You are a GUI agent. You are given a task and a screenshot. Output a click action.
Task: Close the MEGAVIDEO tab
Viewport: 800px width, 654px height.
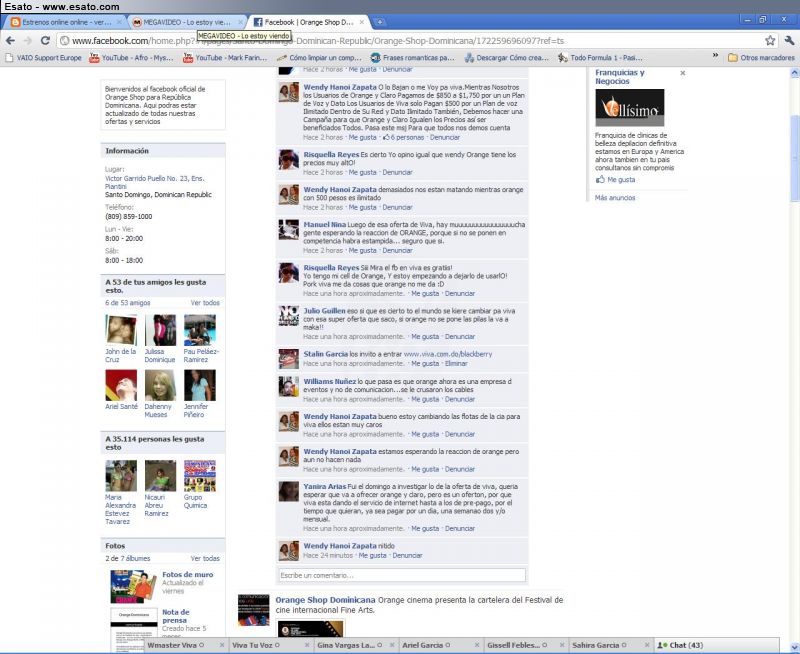tap(240, 22)
